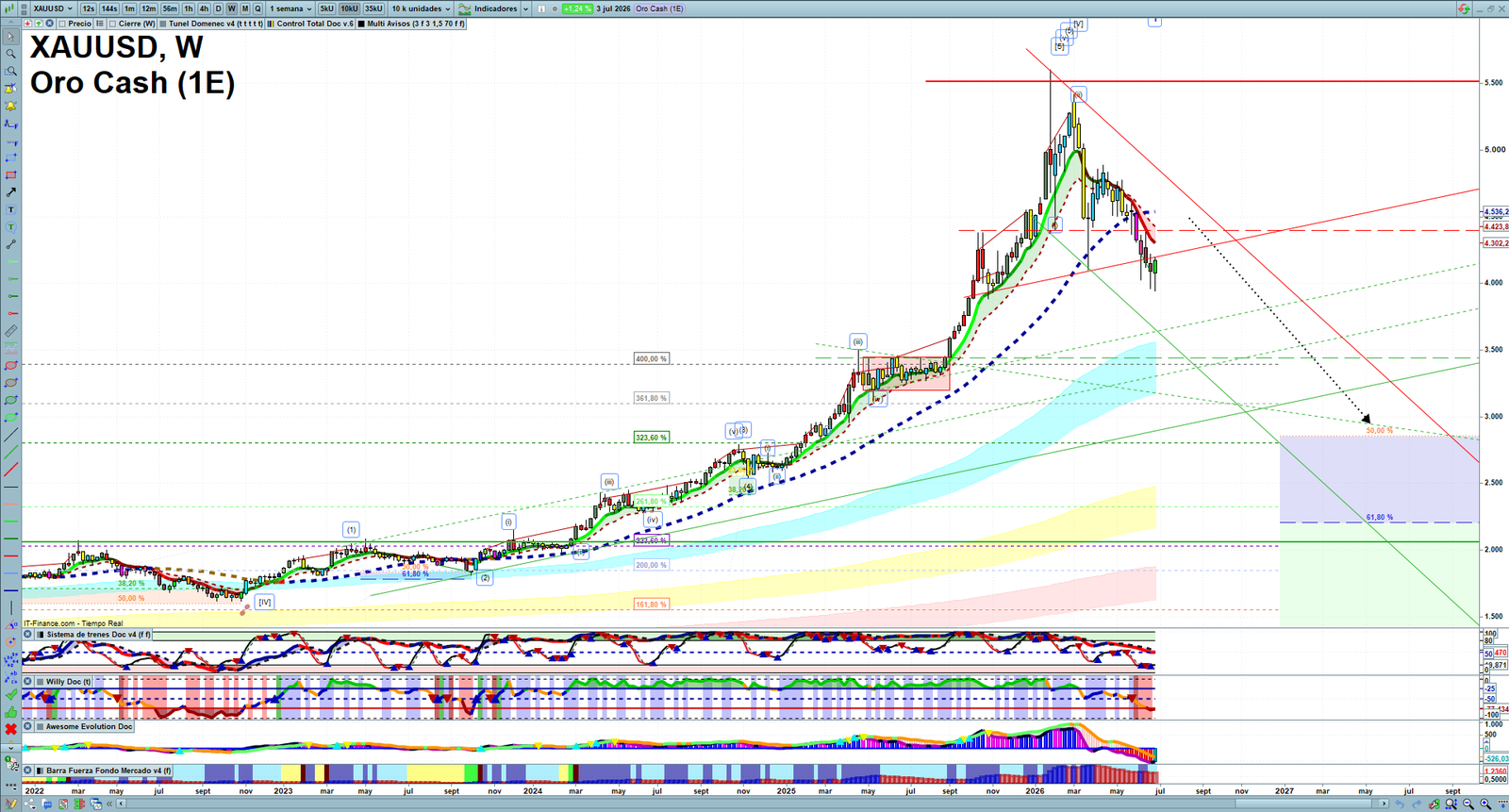Select the red rectangle drawing tool
This screenshot has width=1509, height=812.
coord(11,174)
